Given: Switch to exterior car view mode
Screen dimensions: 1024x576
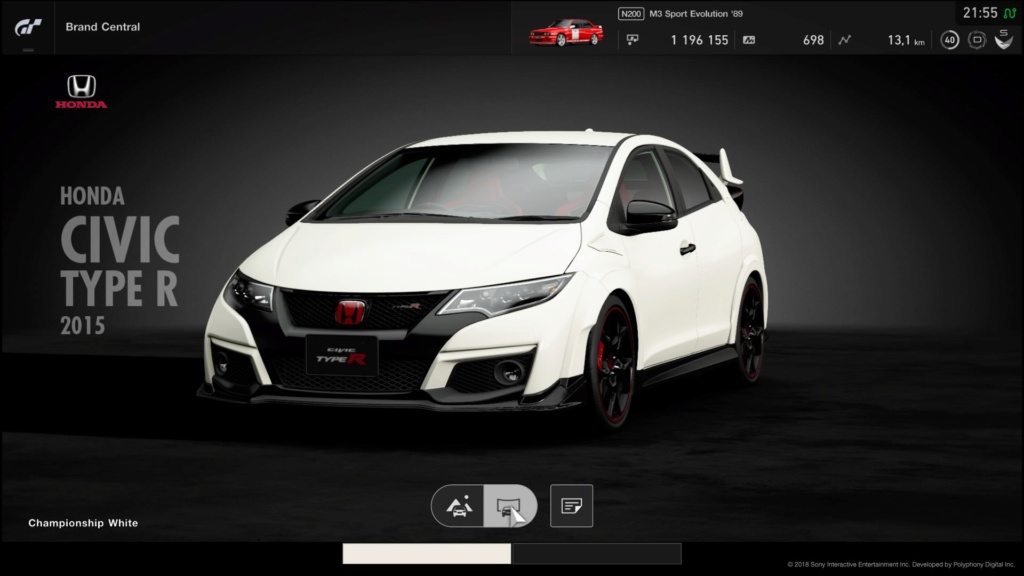Looking at the screenshot, I should (x=458, y=505).
